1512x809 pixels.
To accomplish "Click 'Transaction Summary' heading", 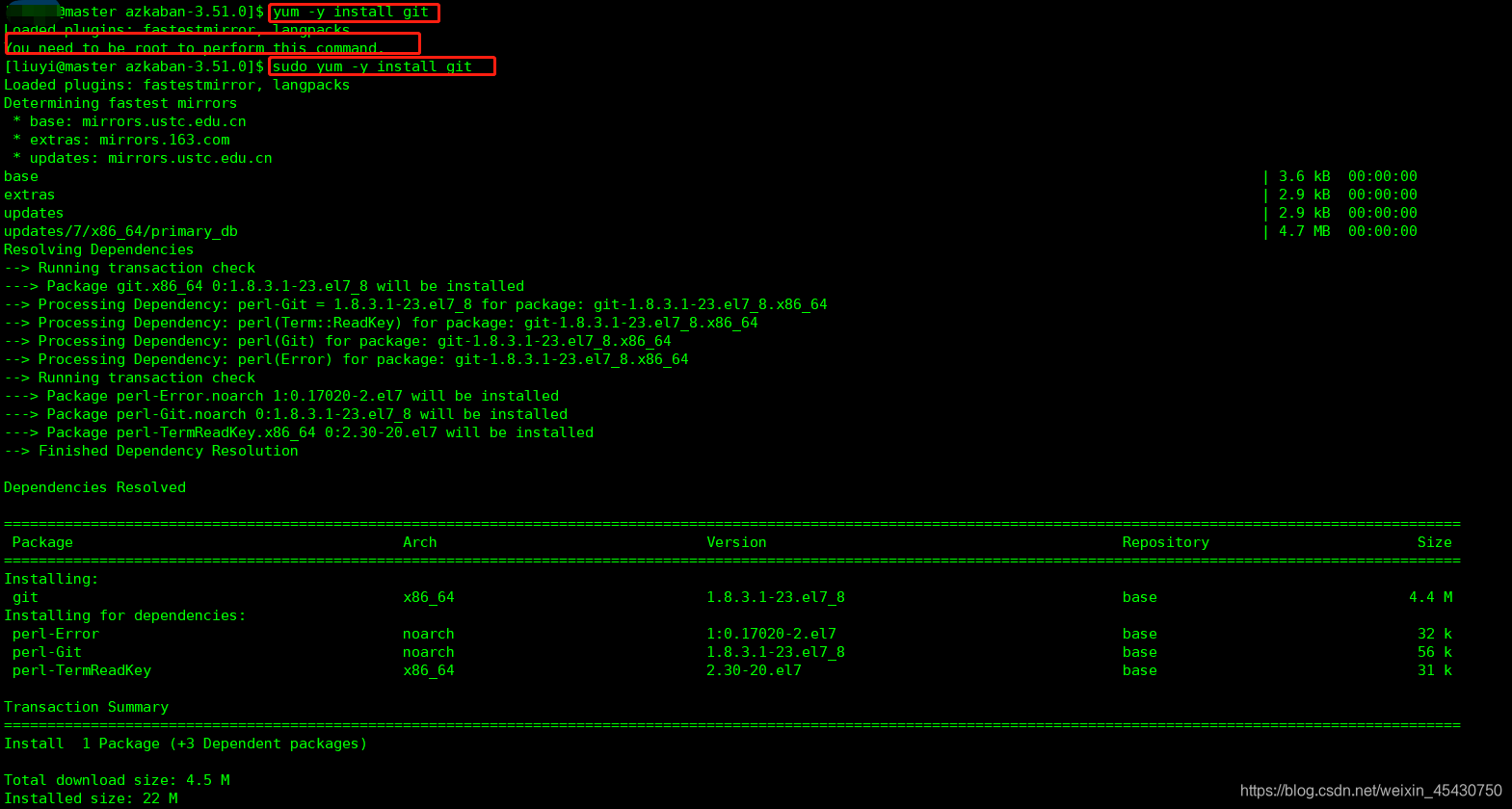I will [x=86, y=707].
